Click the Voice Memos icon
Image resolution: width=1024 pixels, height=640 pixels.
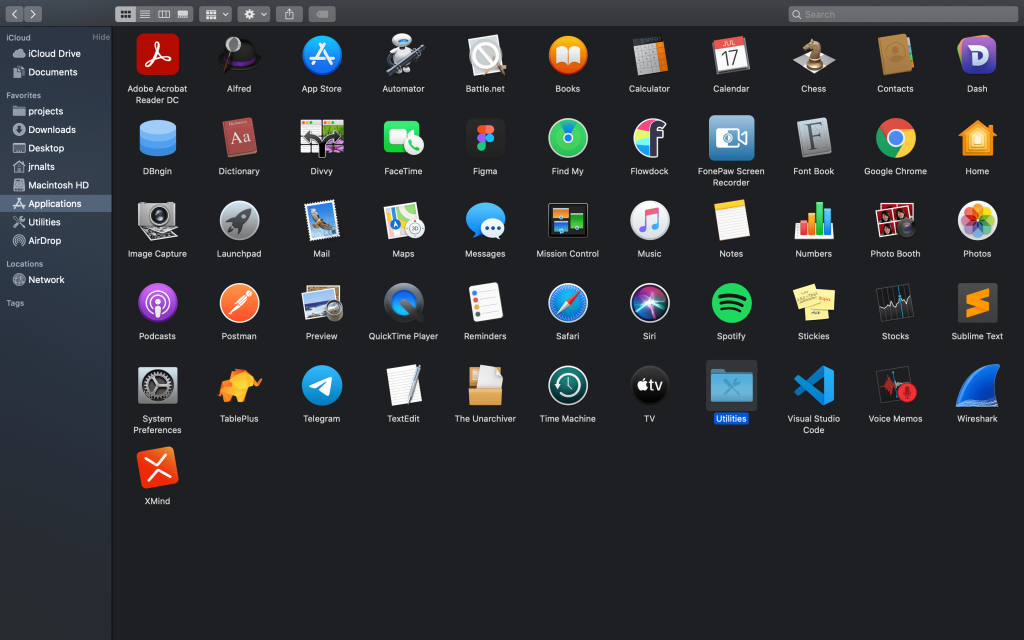pyautogui.click(x=895, y=386)
